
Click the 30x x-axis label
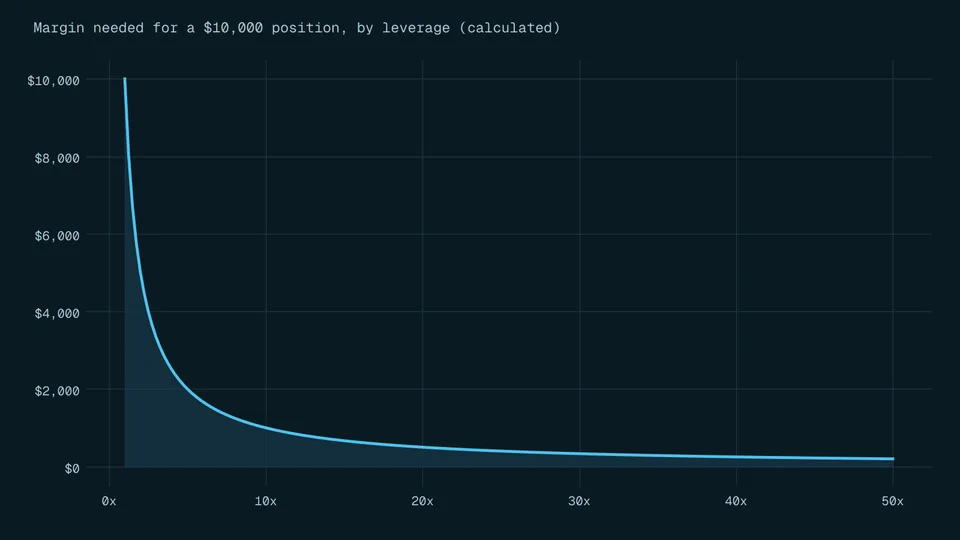[x=579, y=501]
